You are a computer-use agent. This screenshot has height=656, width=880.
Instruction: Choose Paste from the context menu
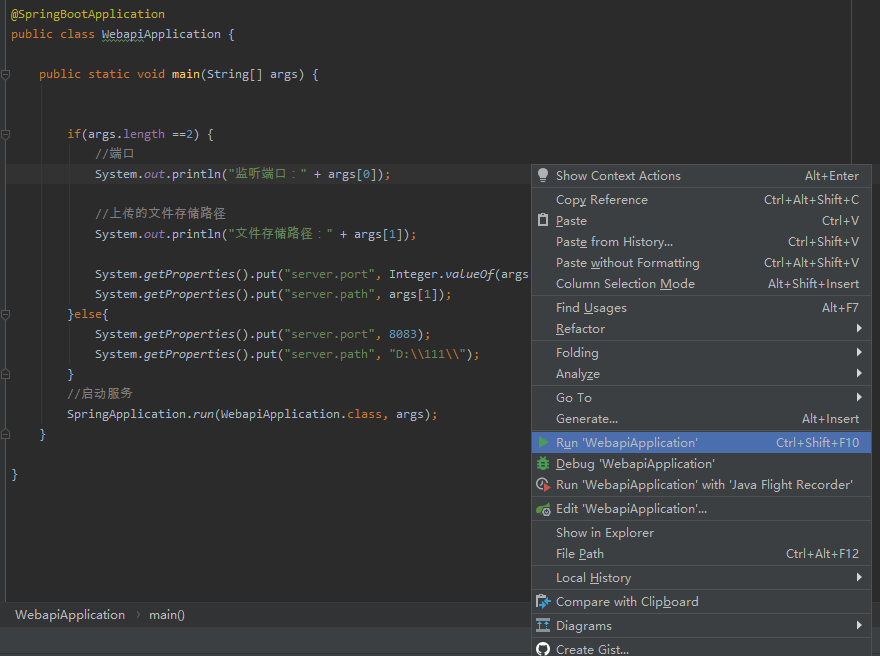click(701, 221)
